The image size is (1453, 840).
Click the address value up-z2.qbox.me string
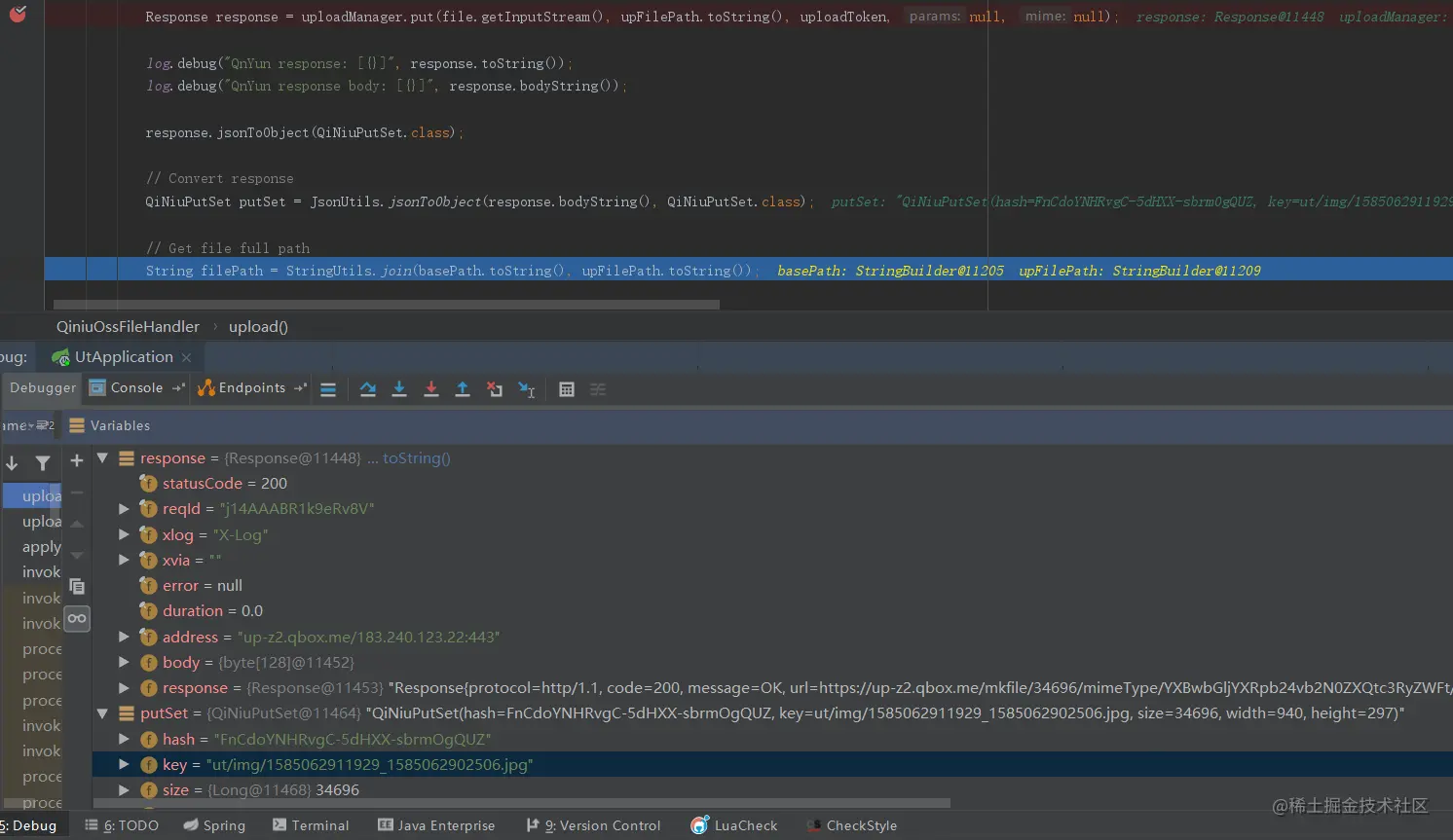368,637
